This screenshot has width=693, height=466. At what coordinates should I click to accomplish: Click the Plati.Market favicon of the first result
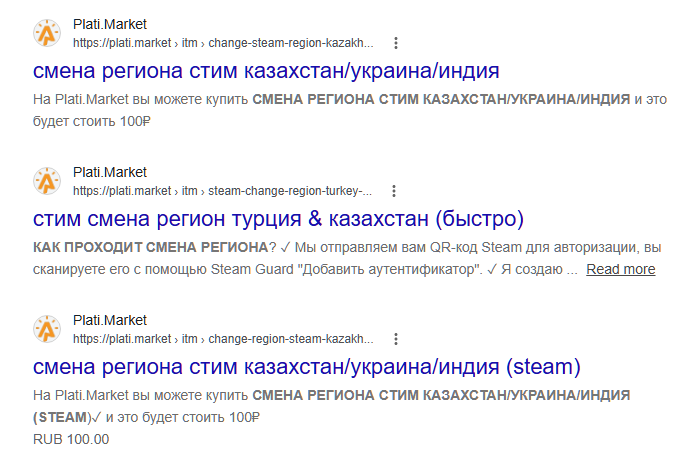point(47,33)
